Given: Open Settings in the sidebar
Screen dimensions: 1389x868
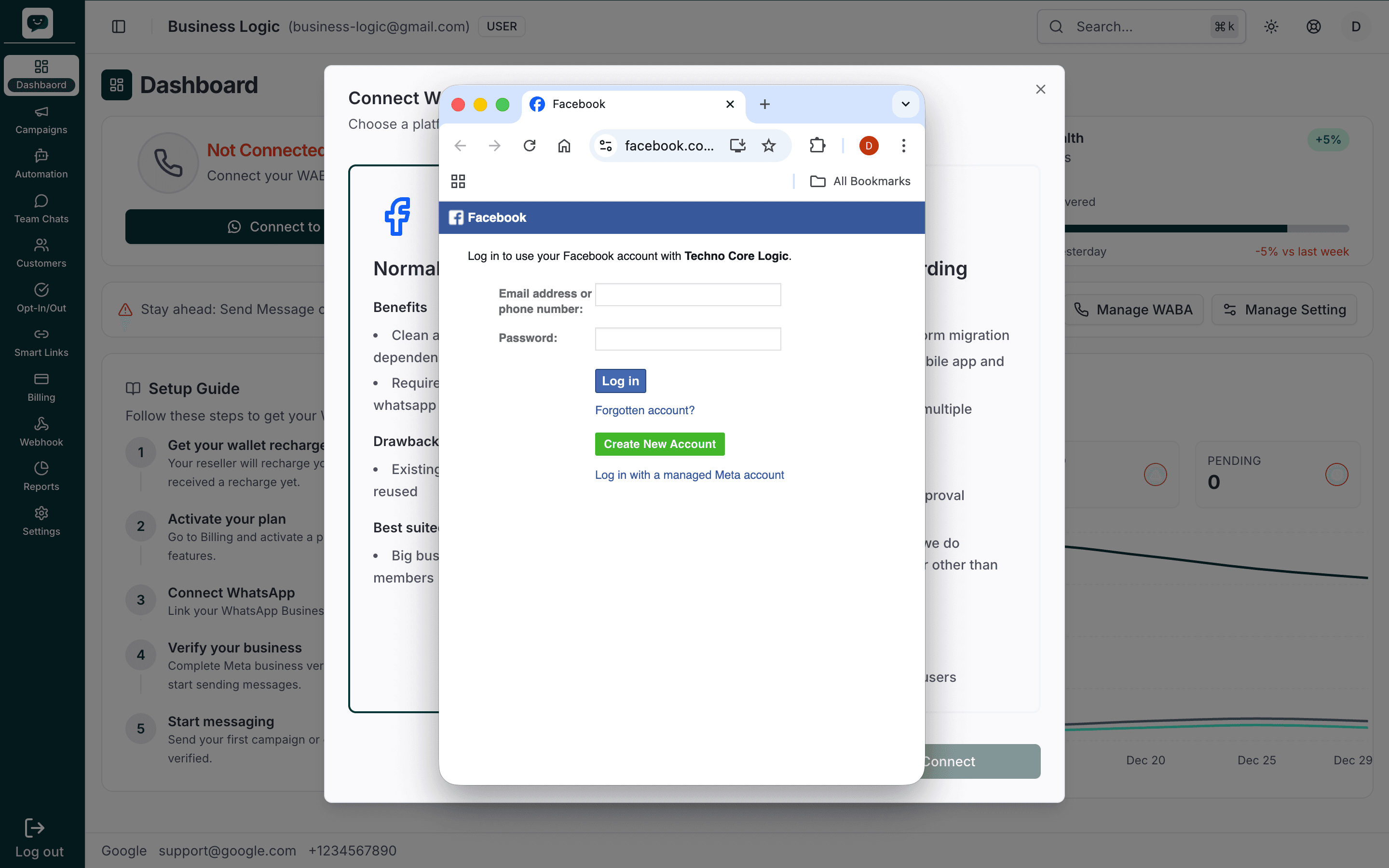Looking at the screenshot, I should [x=41, y=521].
